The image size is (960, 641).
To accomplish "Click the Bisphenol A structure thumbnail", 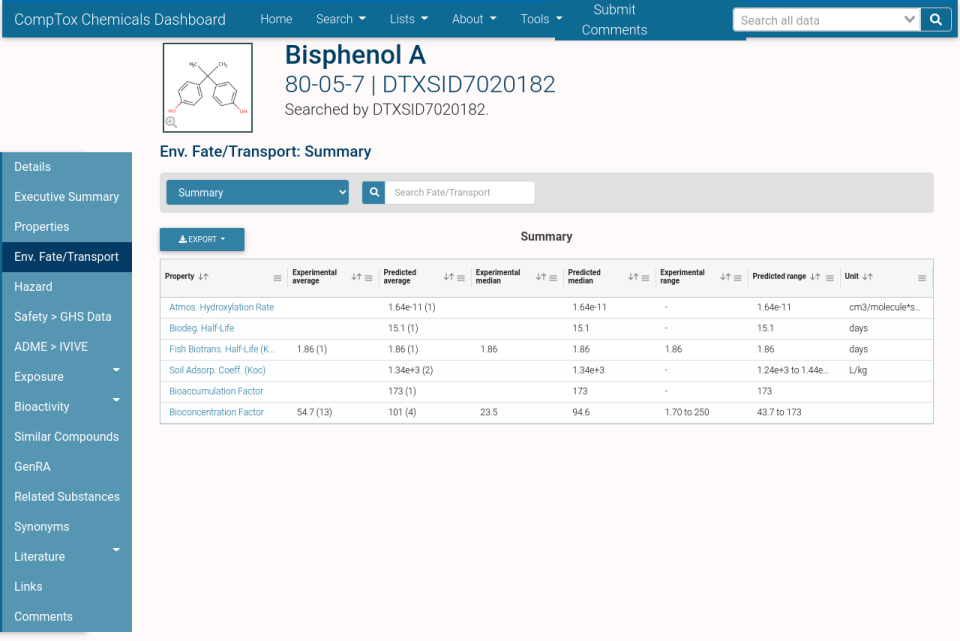I will (x=208, y=88).
